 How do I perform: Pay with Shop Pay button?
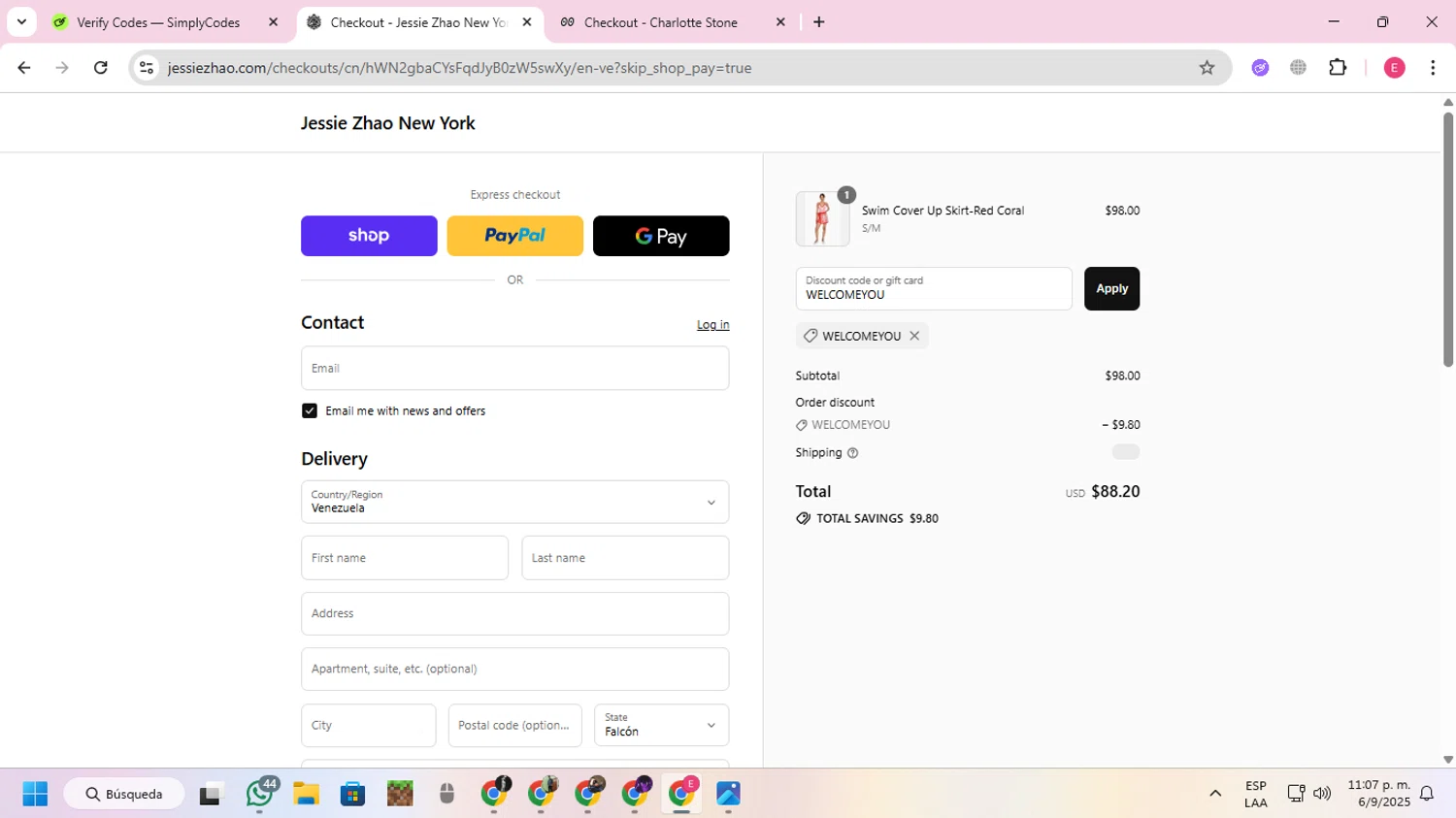(369, 236)
